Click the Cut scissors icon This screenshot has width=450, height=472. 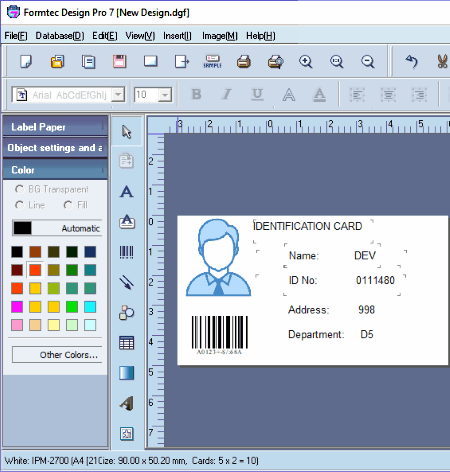point(443,62)
